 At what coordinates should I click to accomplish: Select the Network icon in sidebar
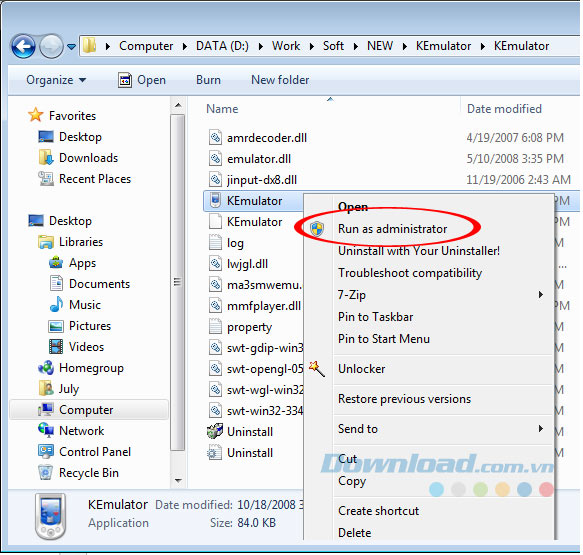[x=46, y=430]
